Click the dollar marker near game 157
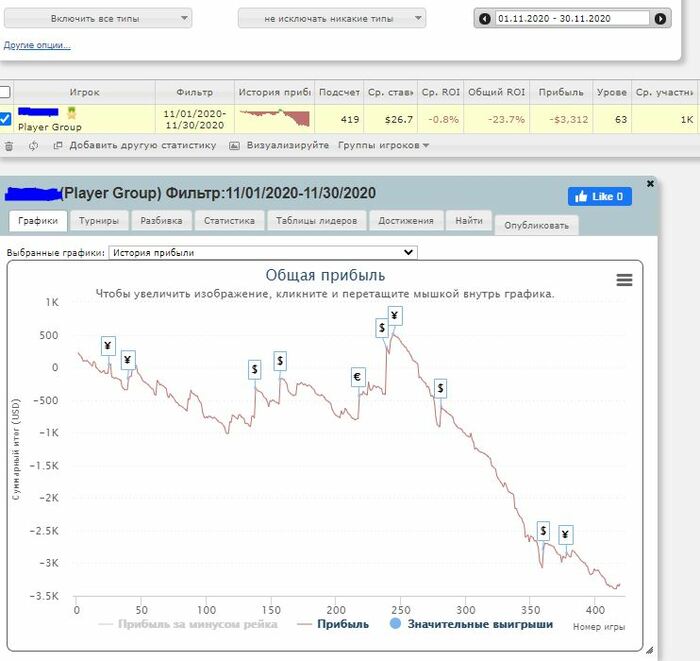The image size is (700, 661). tap(280, 361)
